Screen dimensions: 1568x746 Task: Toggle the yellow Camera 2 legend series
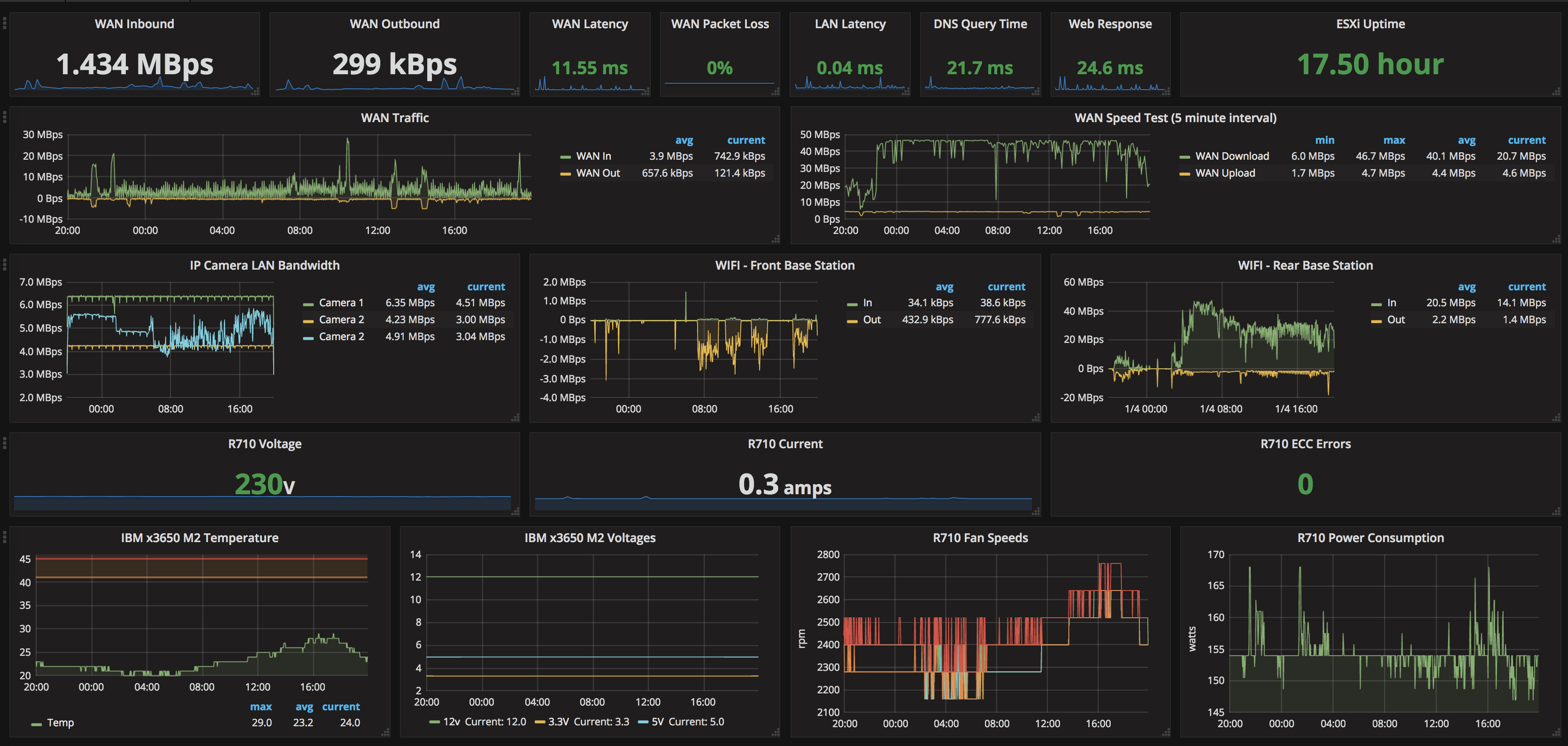(x=341, y=320)
